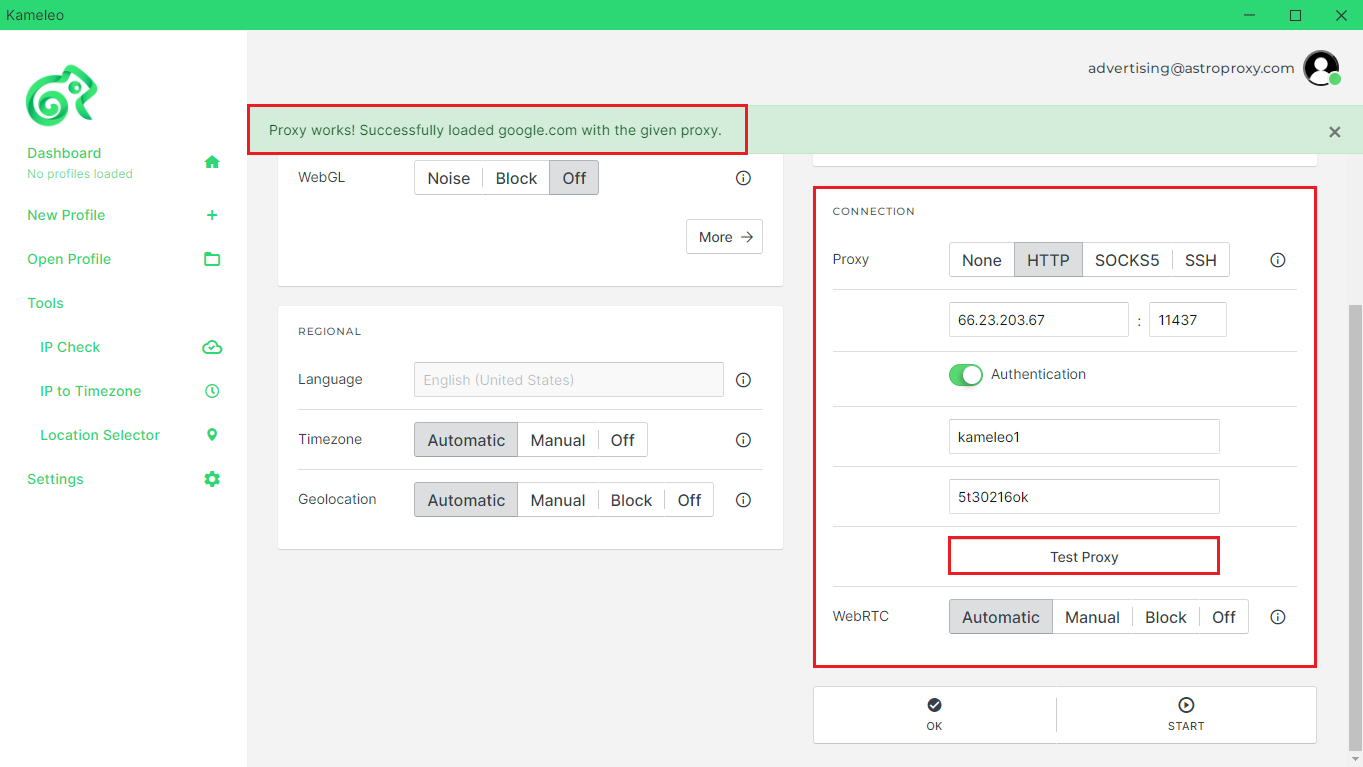Set Timezone to Automatic
The width and height of the screenshot is (1363, 767).
point(466,440)
